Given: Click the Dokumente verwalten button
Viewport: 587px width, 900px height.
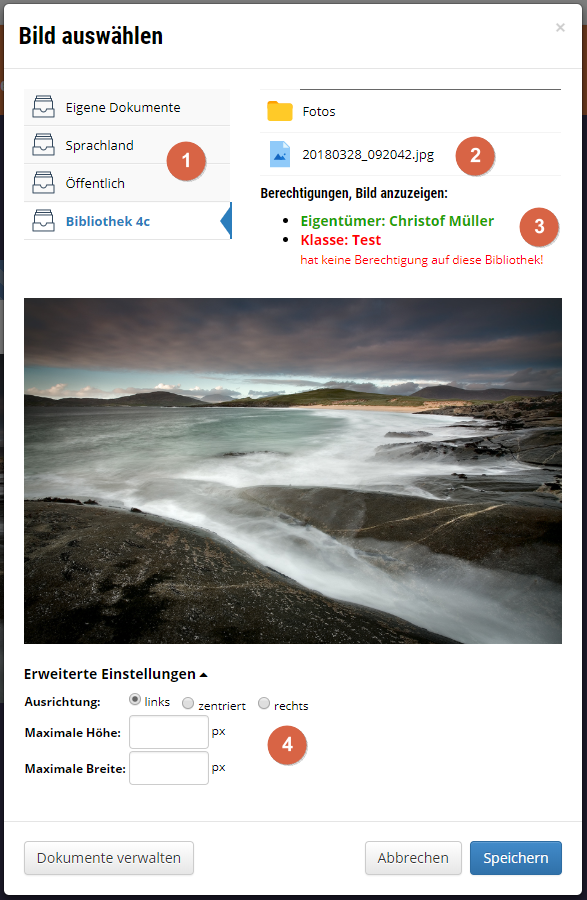Looking at the screenshot, I should coord(109,858).
